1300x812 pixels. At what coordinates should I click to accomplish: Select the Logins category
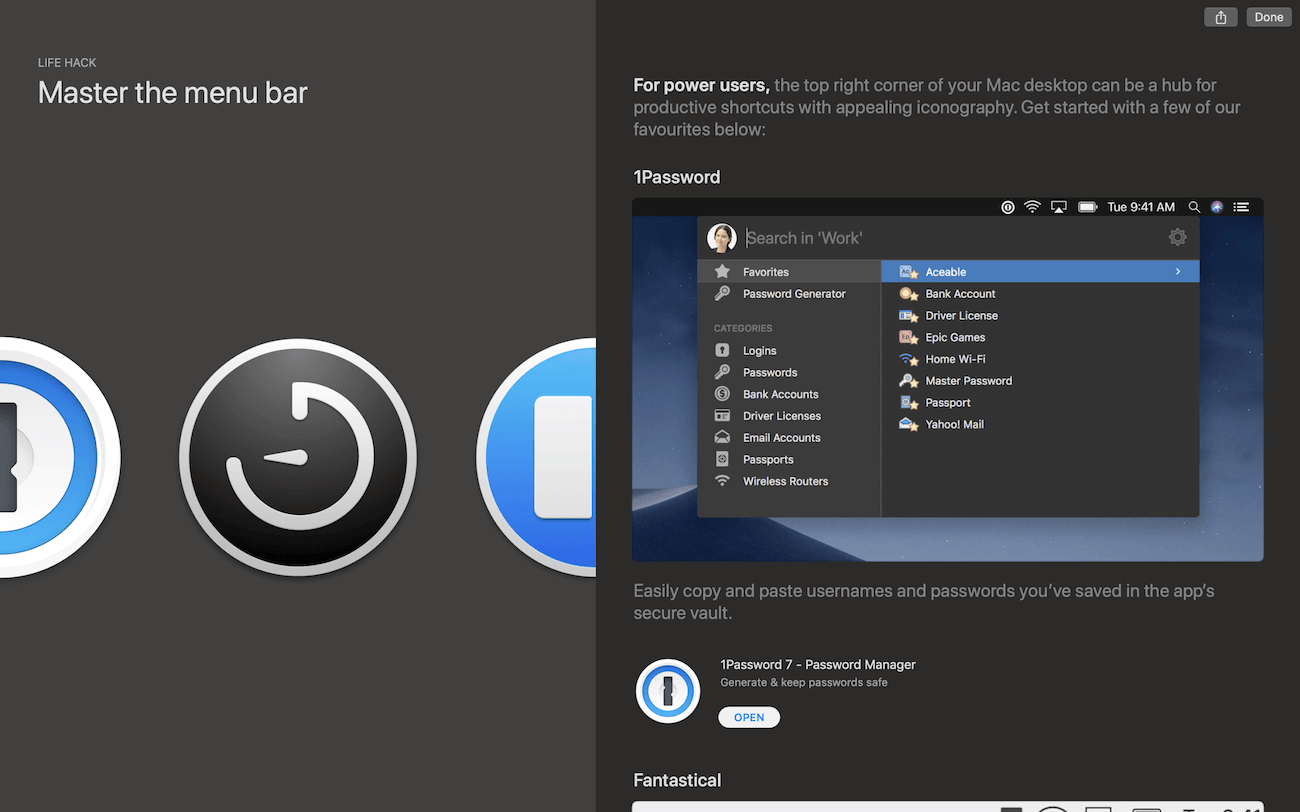tap(760, 350)
